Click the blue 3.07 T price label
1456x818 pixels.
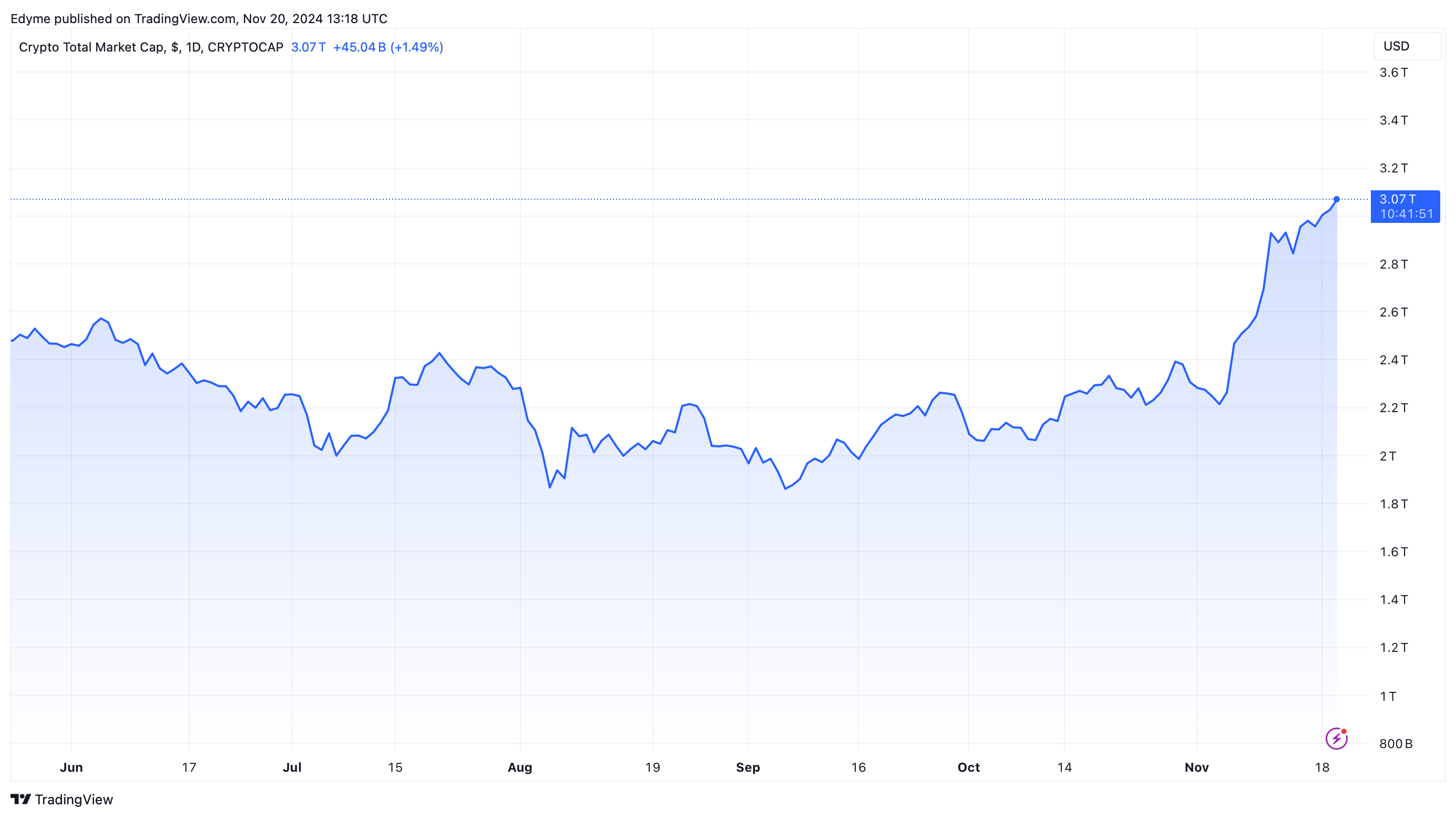(1397, 199)
